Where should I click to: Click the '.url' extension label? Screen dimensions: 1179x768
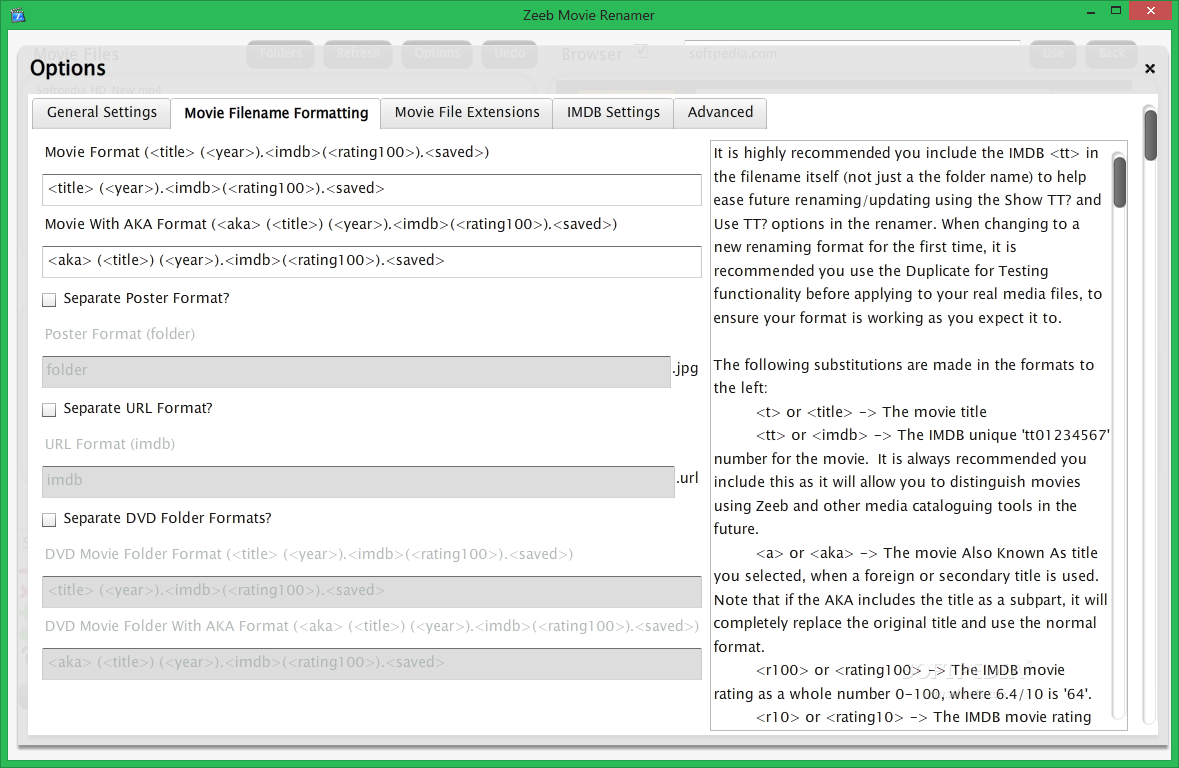coord(687,478)
